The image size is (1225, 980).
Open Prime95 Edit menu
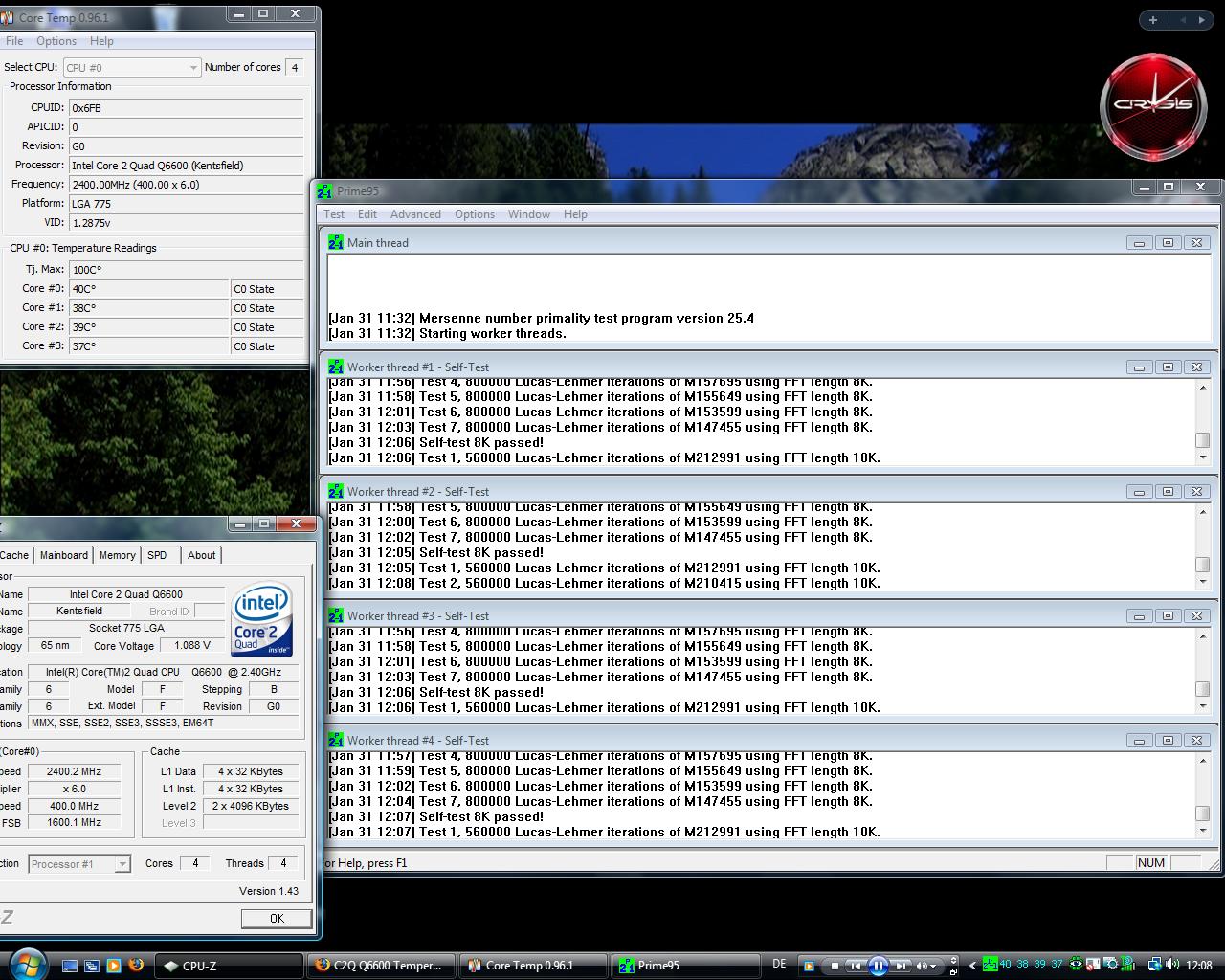pyautogui.click(x=367, y=214)
